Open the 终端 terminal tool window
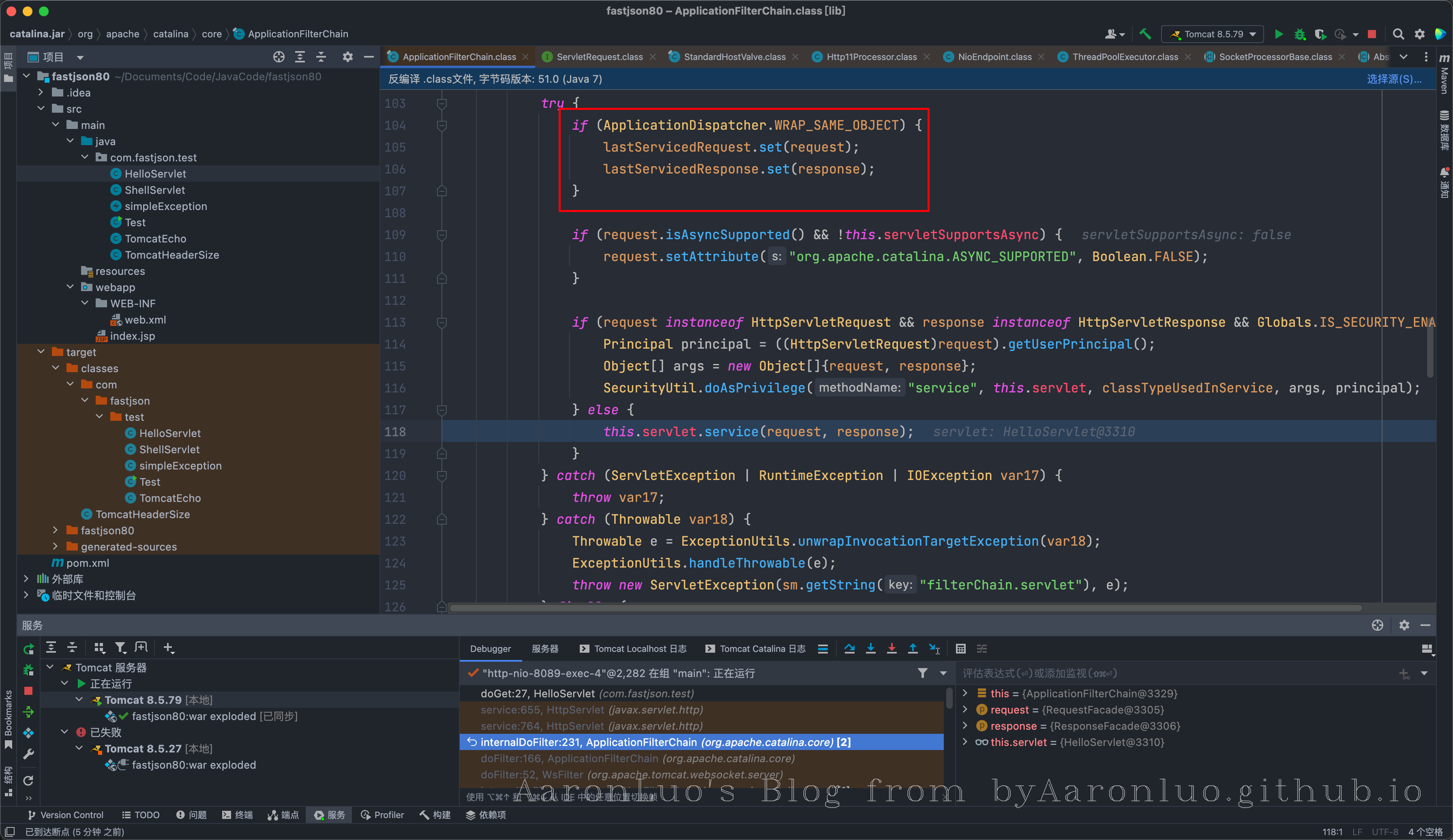The image size is (1453, 840). coord(238,814)
